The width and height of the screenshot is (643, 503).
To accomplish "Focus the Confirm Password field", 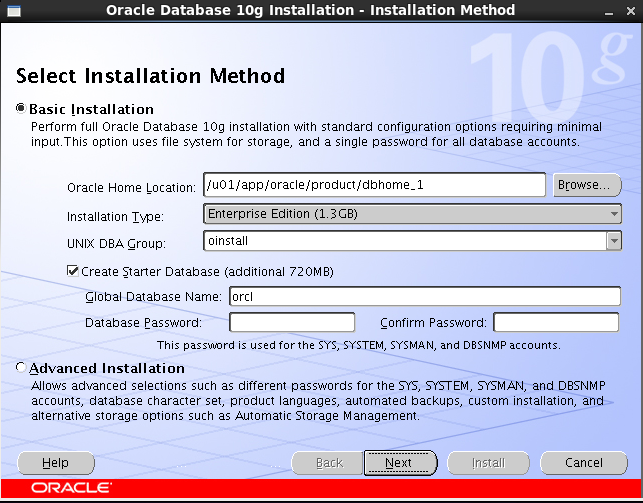I will pos(556,322).
